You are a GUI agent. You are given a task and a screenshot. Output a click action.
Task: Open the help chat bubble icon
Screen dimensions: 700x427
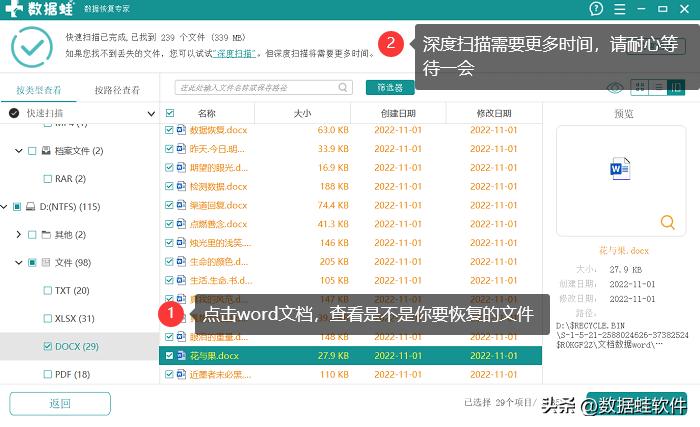(x=596, y=8)
